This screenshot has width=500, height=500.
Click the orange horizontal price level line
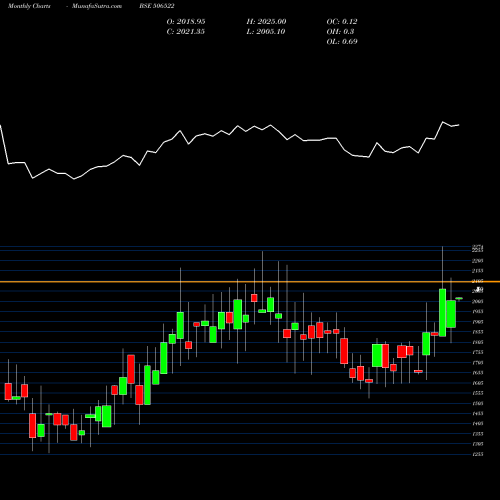click(250, 282)
